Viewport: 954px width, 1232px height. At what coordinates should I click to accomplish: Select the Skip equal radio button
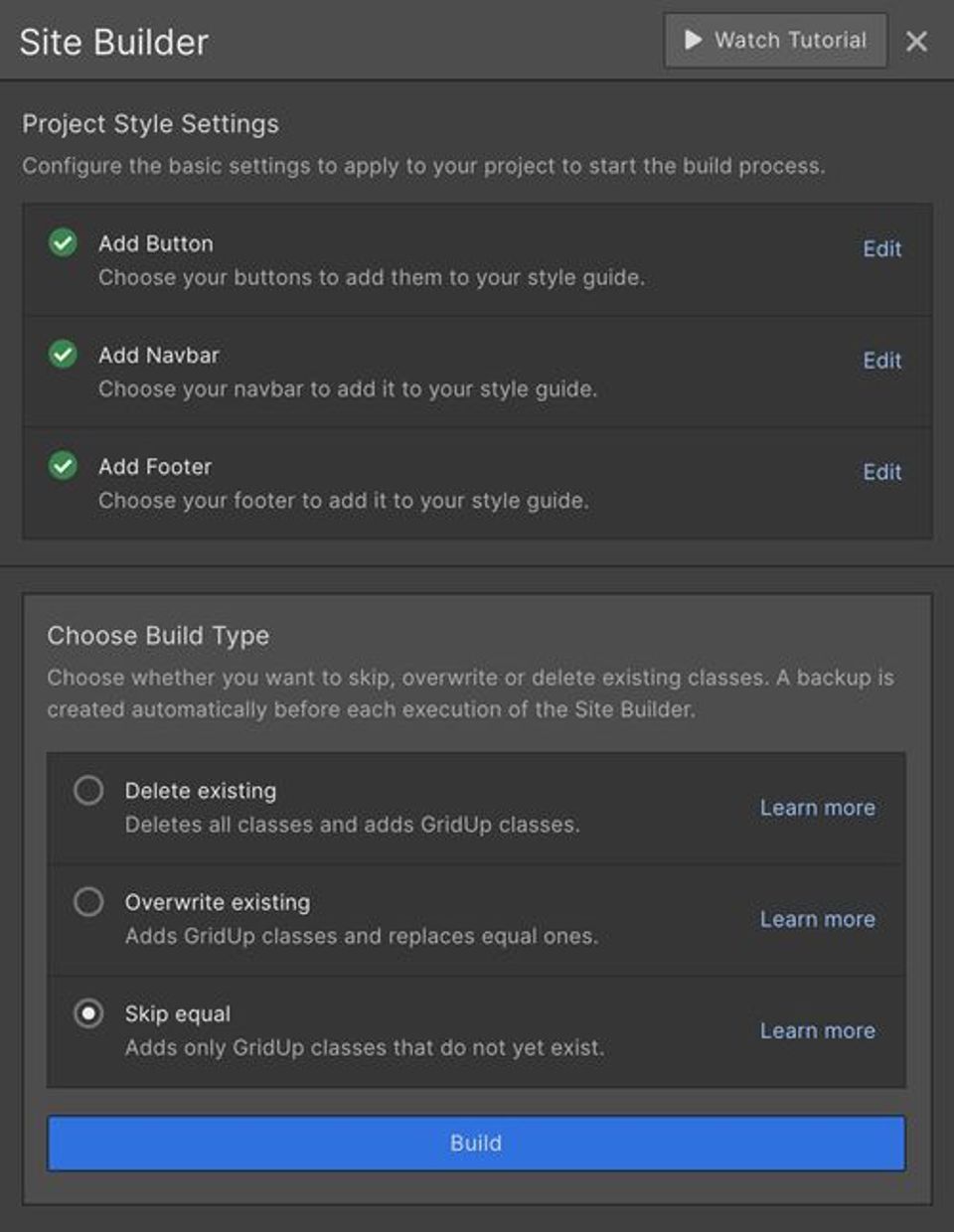88,1013
